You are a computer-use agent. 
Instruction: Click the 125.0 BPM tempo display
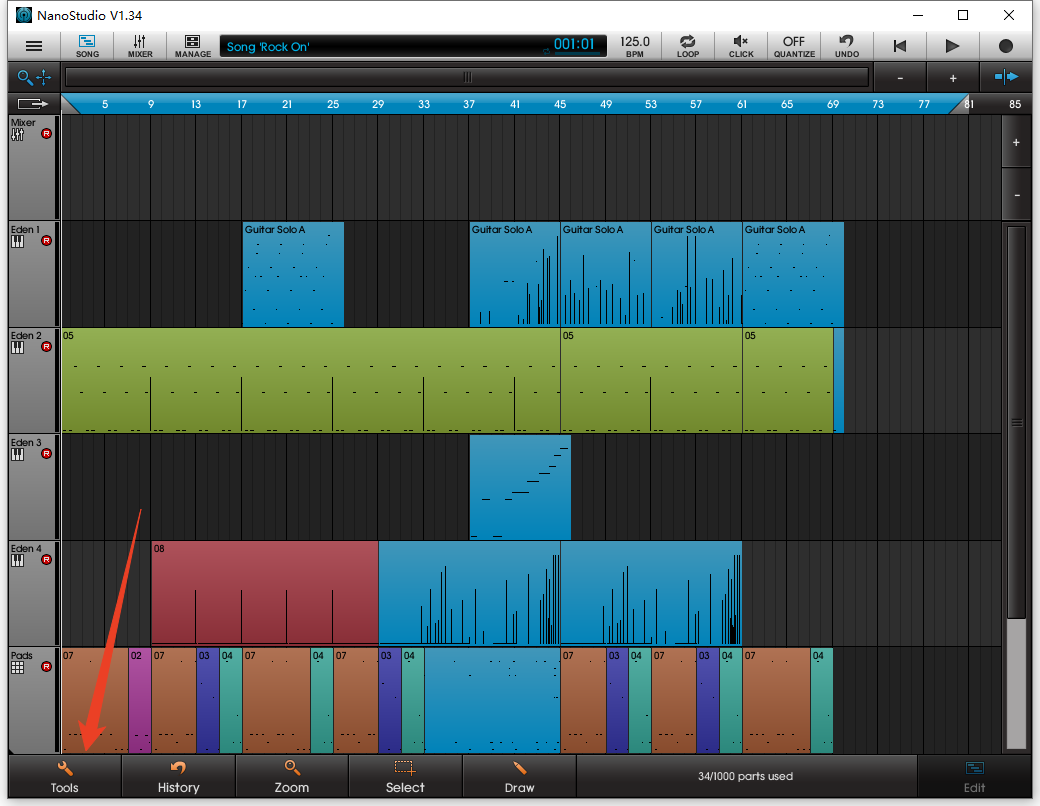635,46
